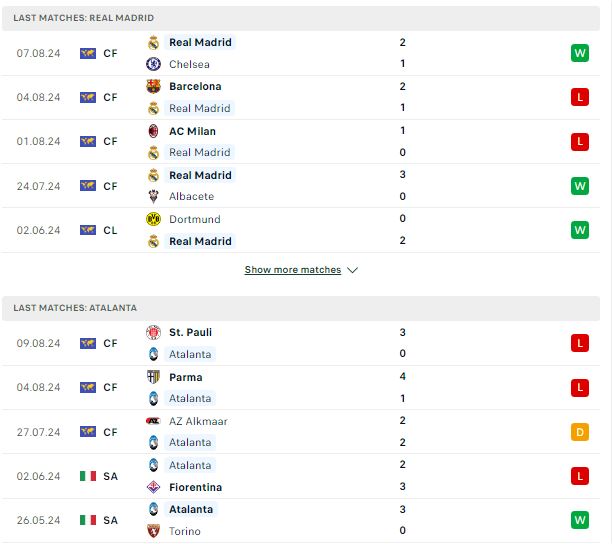The image size is (613, 544).
Task: Select the green W badge for Real Madrid vs Chelsea
Action: [580, 53]
